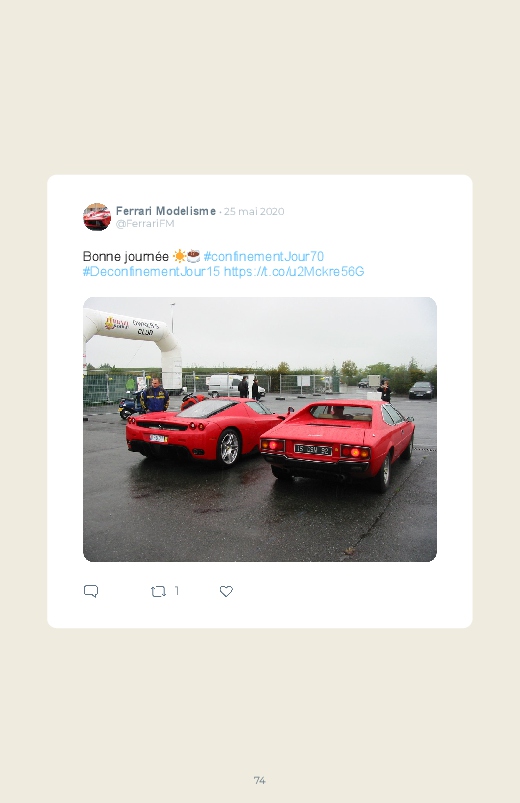Click the 25 mai 2020 date
The image size is (520, 803).
click(x=254, y=212)
